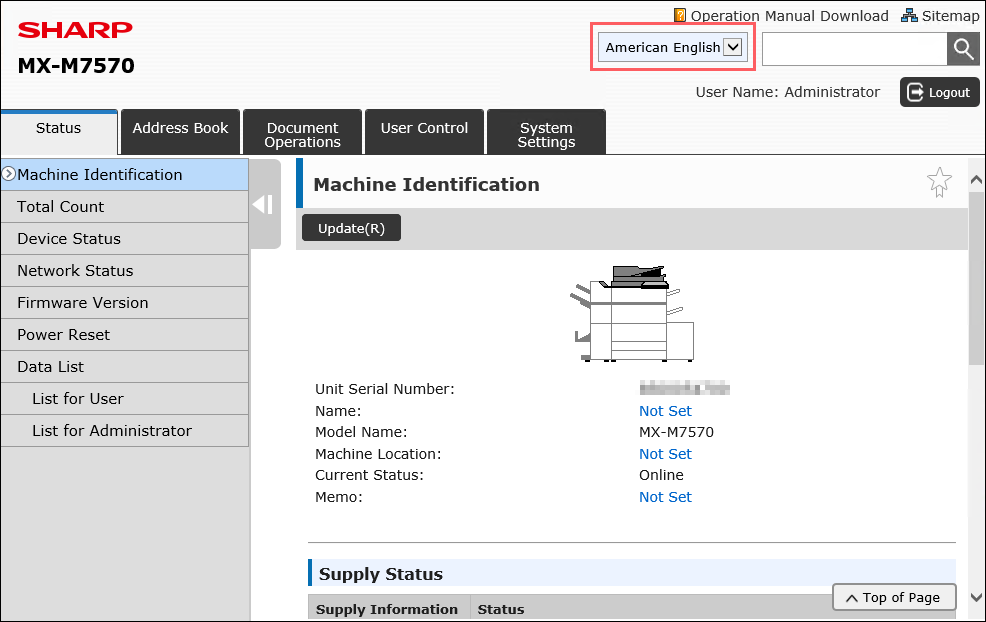View Network Status in sidebar
This screenshot has height=622, width=986.
pos(125,270)
